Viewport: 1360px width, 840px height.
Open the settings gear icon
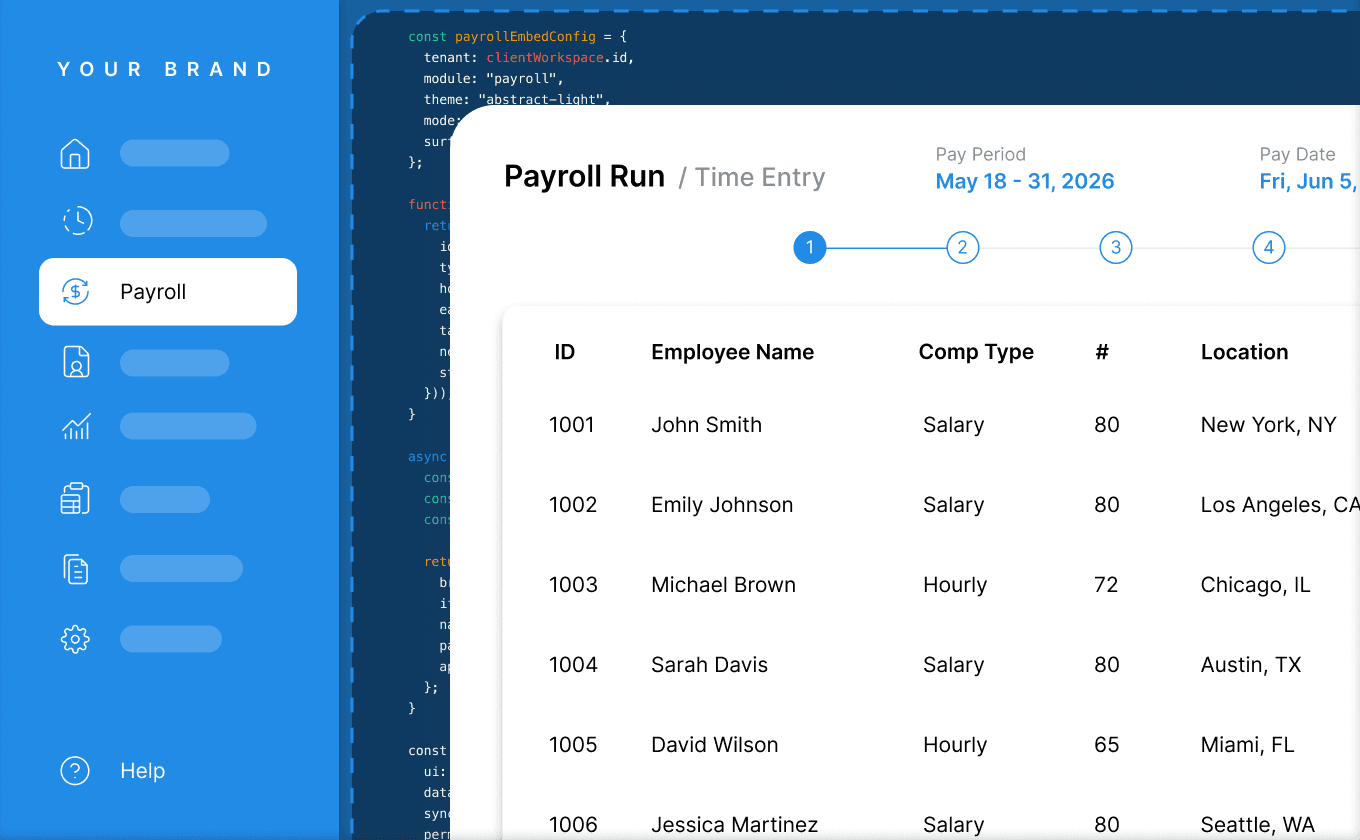click(x=75, y=638)
